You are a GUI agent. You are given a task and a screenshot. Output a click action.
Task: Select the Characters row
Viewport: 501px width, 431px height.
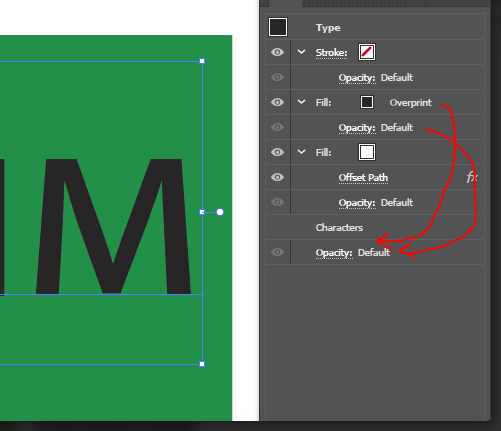[x=375, y=227]
